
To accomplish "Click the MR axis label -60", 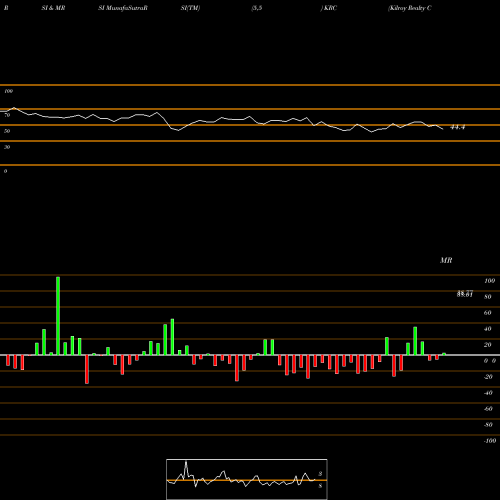I will [x=488, y=409].
